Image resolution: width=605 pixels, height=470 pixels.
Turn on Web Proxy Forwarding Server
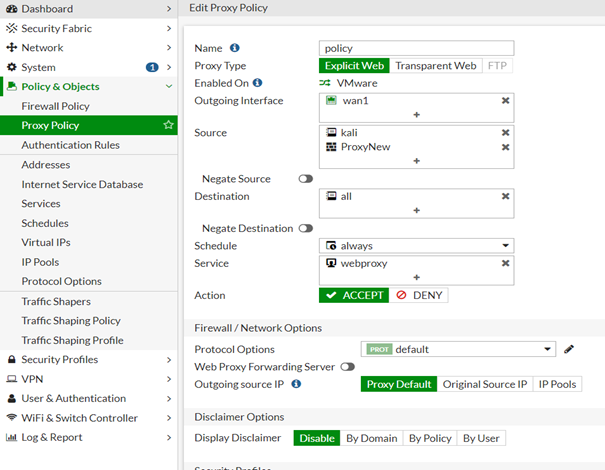coord(347,367)
